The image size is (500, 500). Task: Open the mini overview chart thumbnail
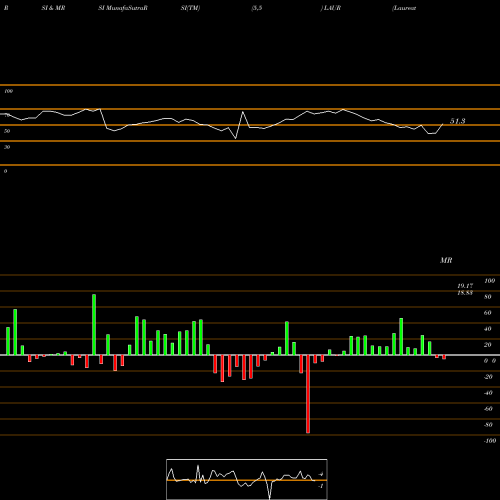(247, 479)
